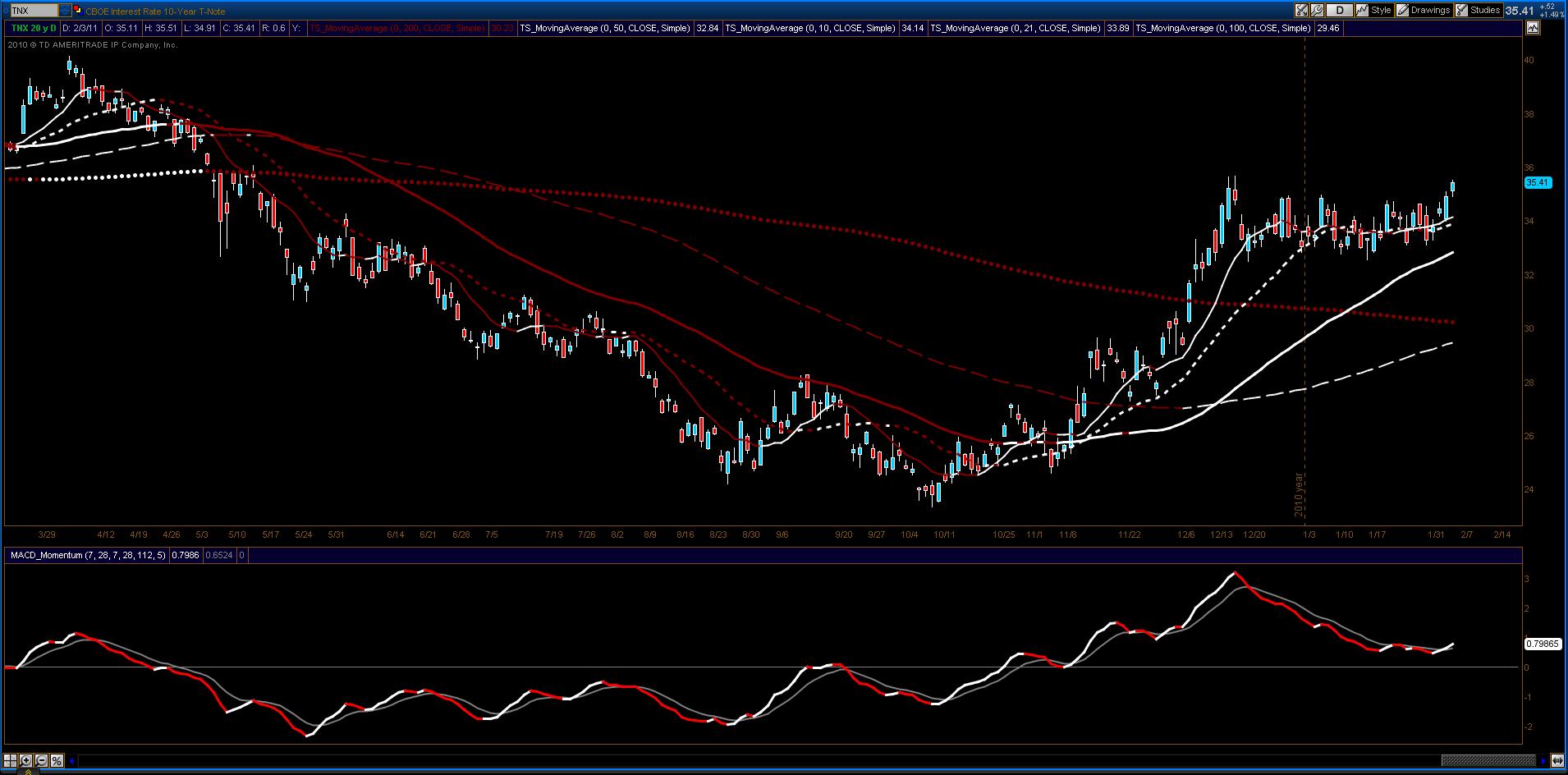Screen dimensions: 1568x775
Task: Click the L: 34.91 low value
Action: (200, 28)
